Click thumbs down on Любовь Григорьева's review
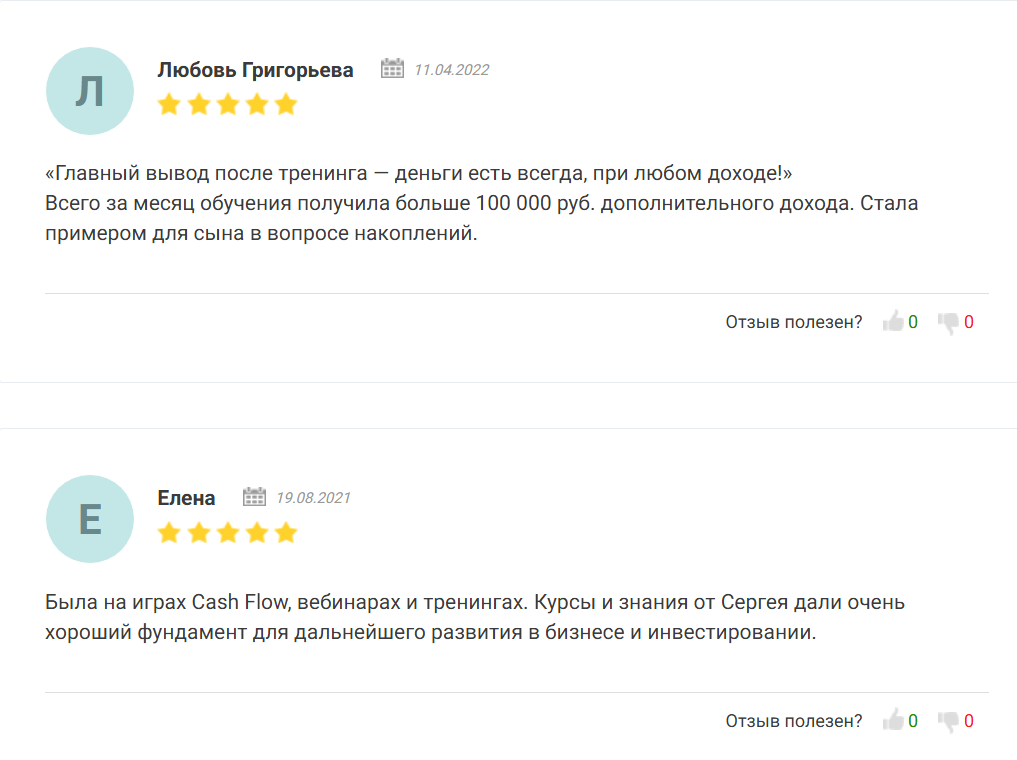The image size is (1017, 760). [948, 322]
